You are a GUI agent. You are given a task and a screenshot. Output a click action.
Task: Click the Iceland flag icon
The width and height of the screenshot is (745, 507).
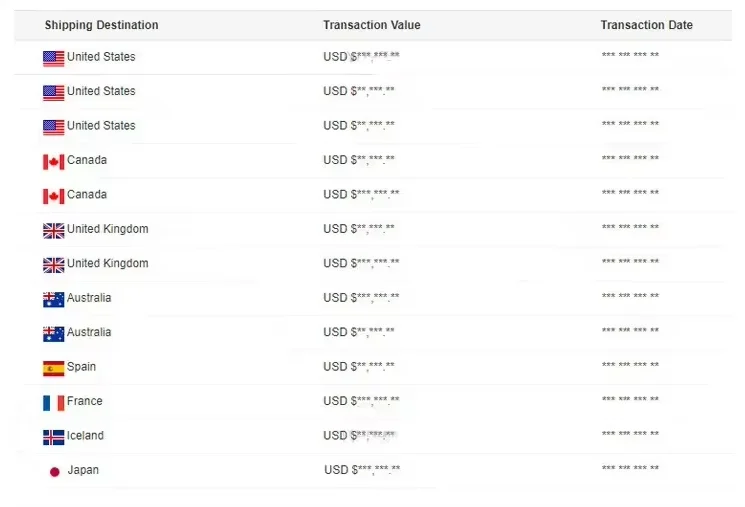coord(54,437)
